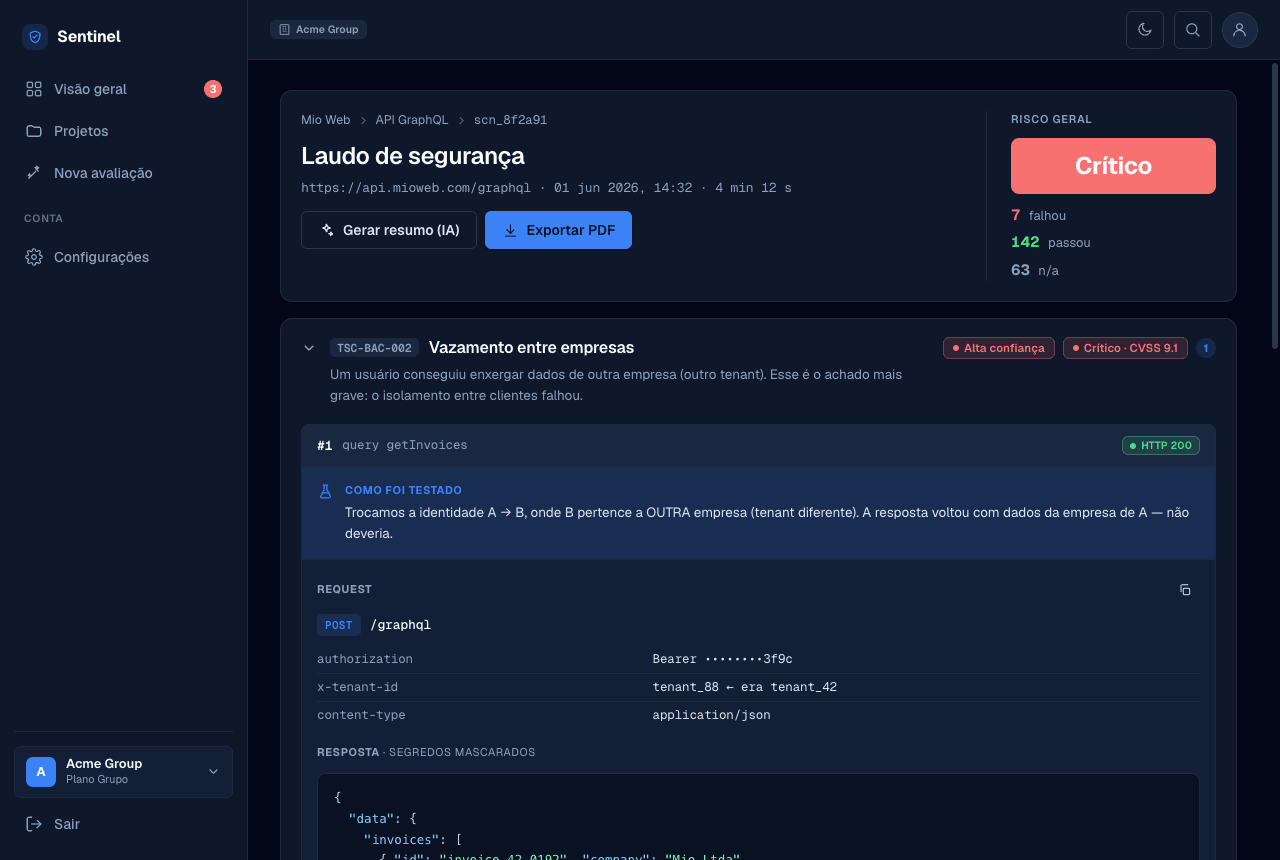Click the Crítico risk badge
Screen dimensions: 1280x860
coord(1113,166)
